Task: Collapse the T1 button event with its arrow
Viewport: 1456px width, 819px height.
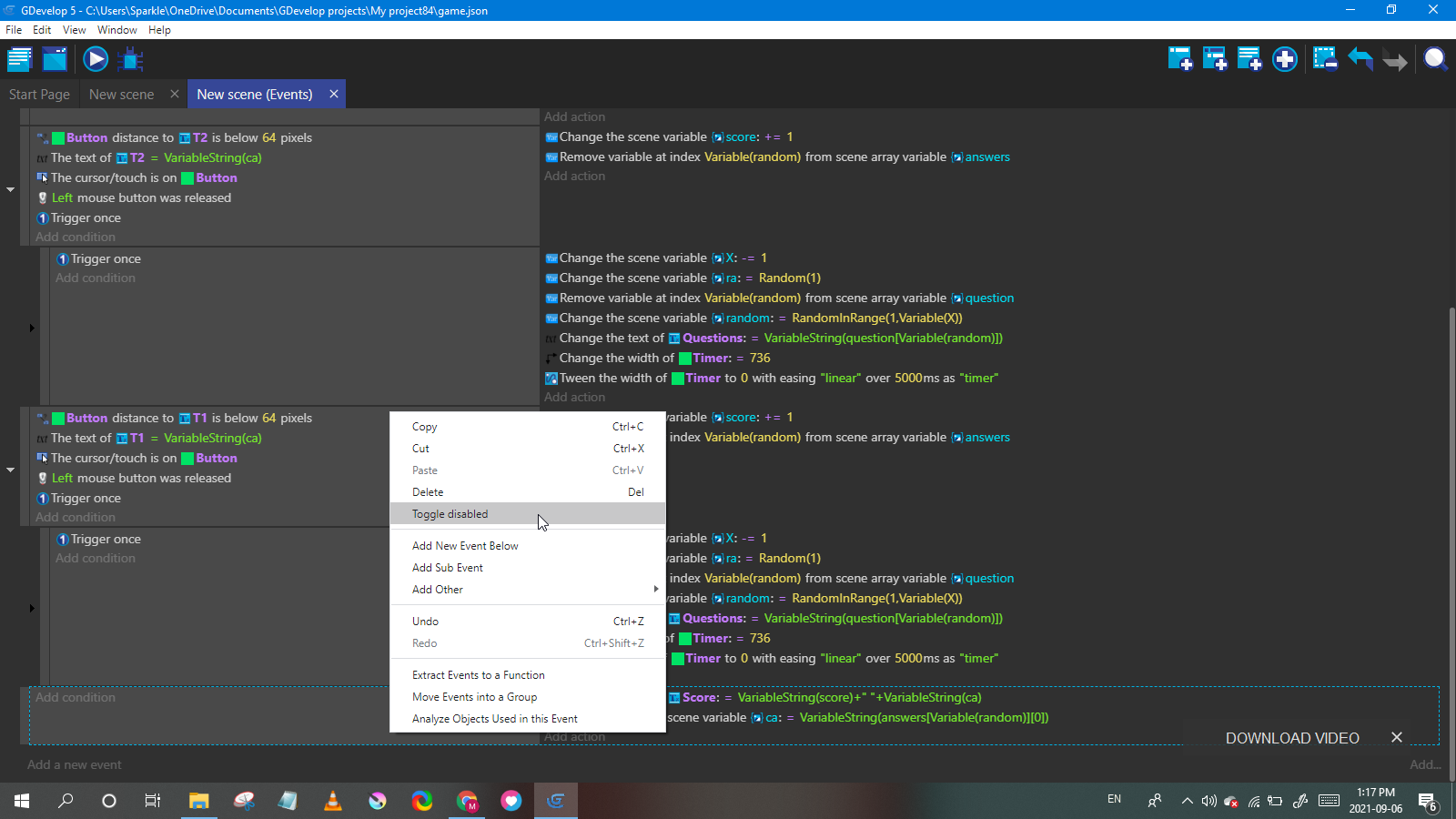Action: coord(11,470)
